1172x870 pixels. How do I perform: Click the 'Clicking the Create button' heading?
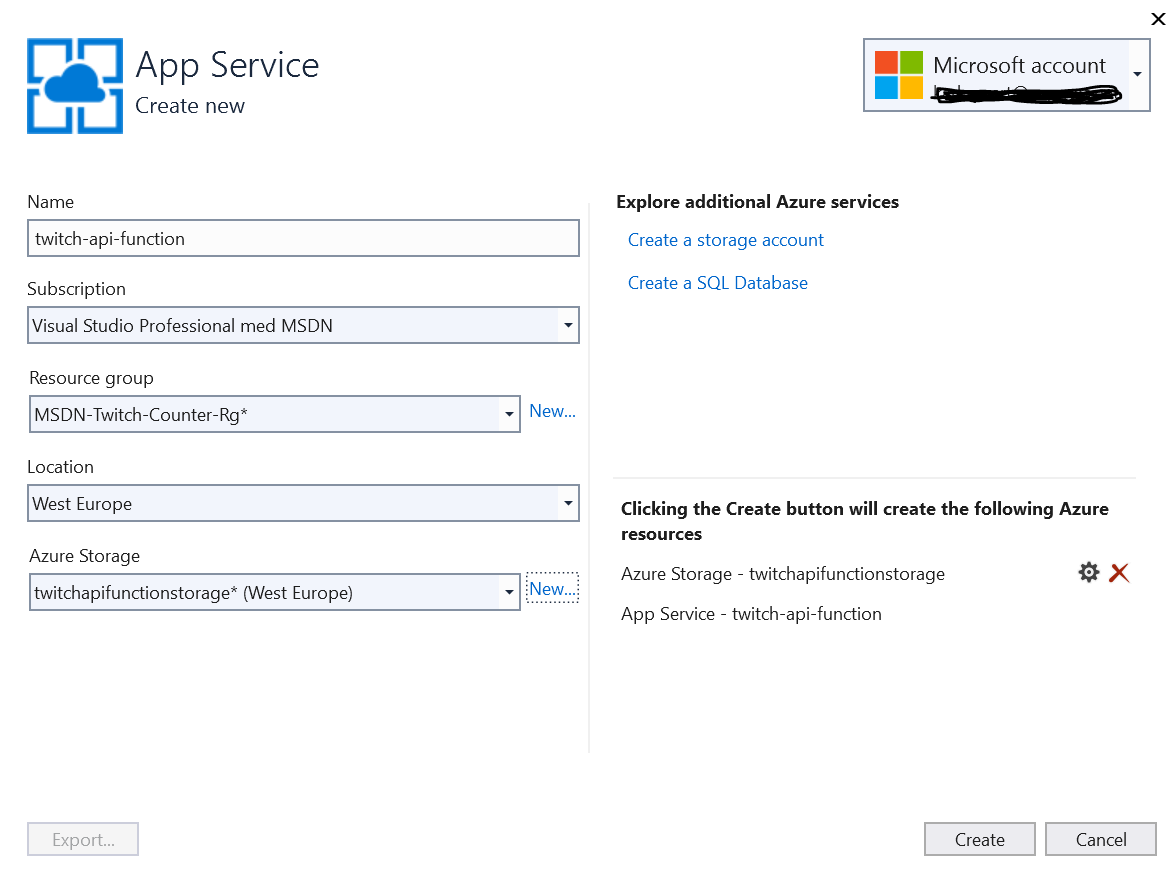coord(865,521)
